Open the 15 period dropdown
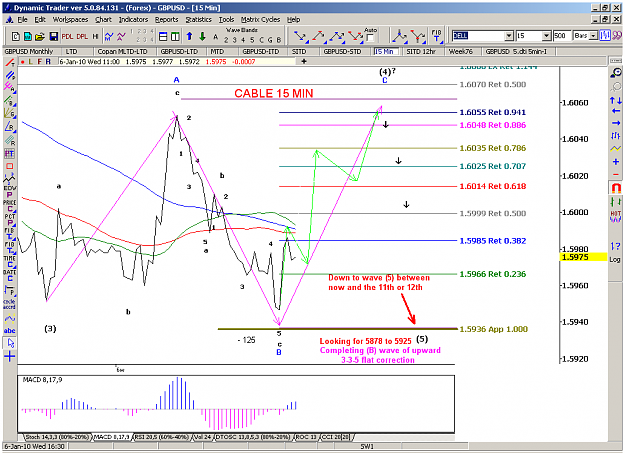 pyautogui.click(x=547, y=36)
